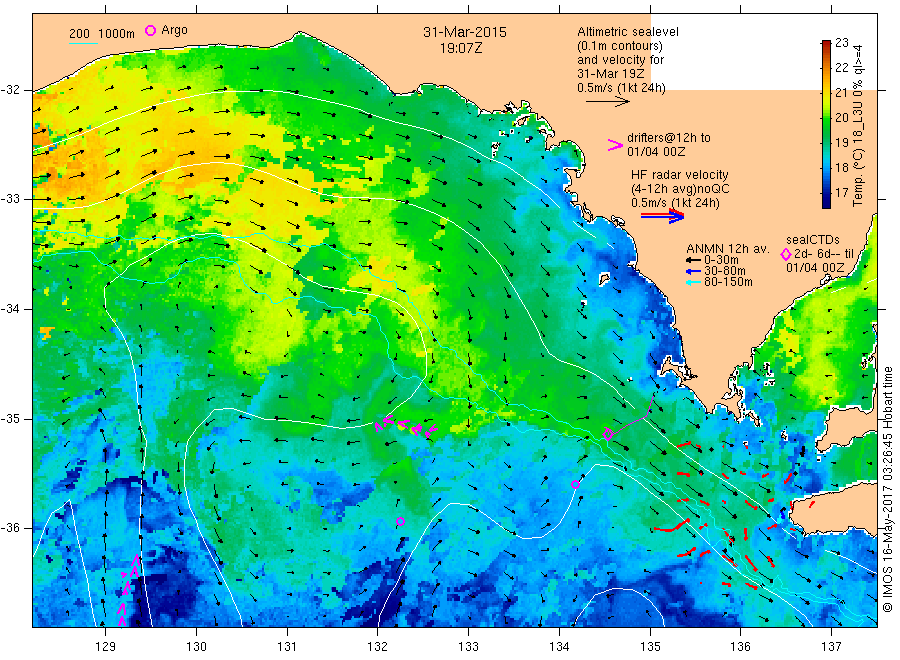900x660 pixels.
Task: Click the '(0.1m contours)' legend text
Action: point(620,46)
